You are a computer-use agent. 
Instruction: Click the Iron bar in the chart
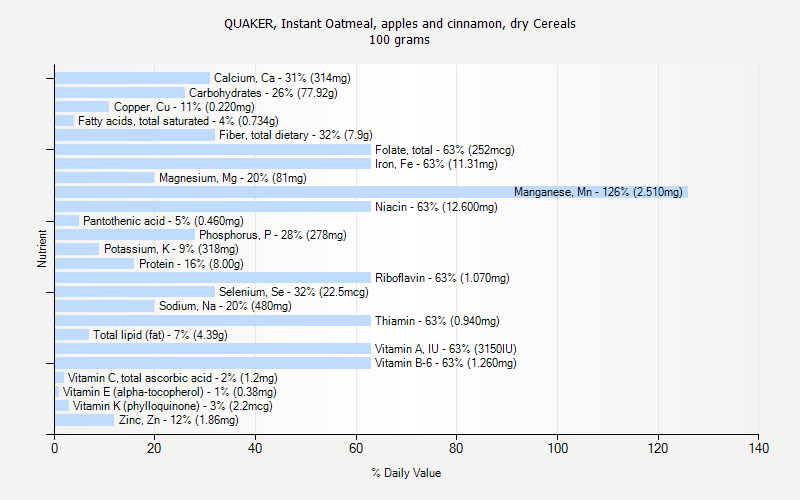coord(213,164)
